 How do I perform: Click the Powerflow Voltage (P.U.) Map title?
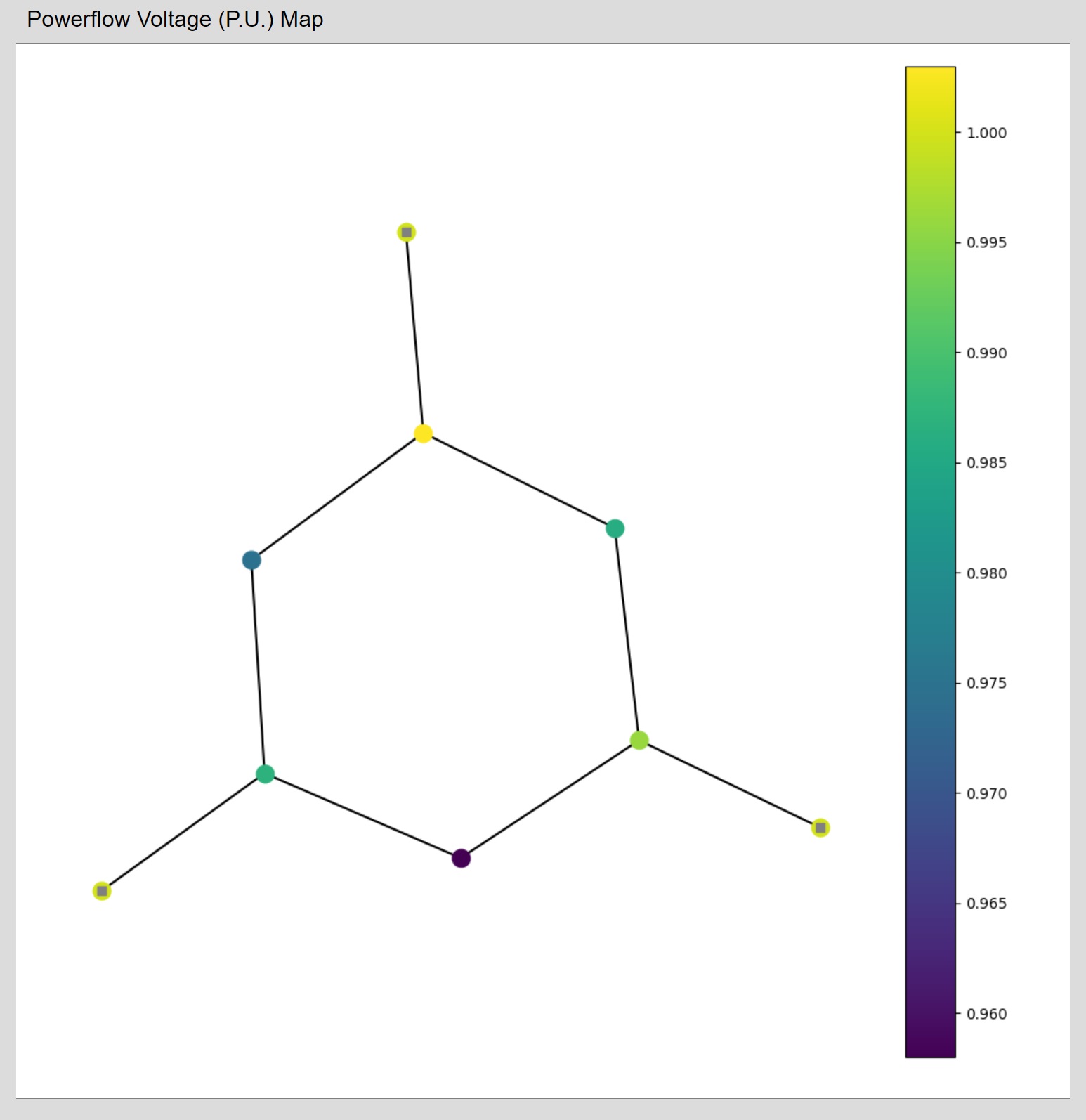click(175, 19)
